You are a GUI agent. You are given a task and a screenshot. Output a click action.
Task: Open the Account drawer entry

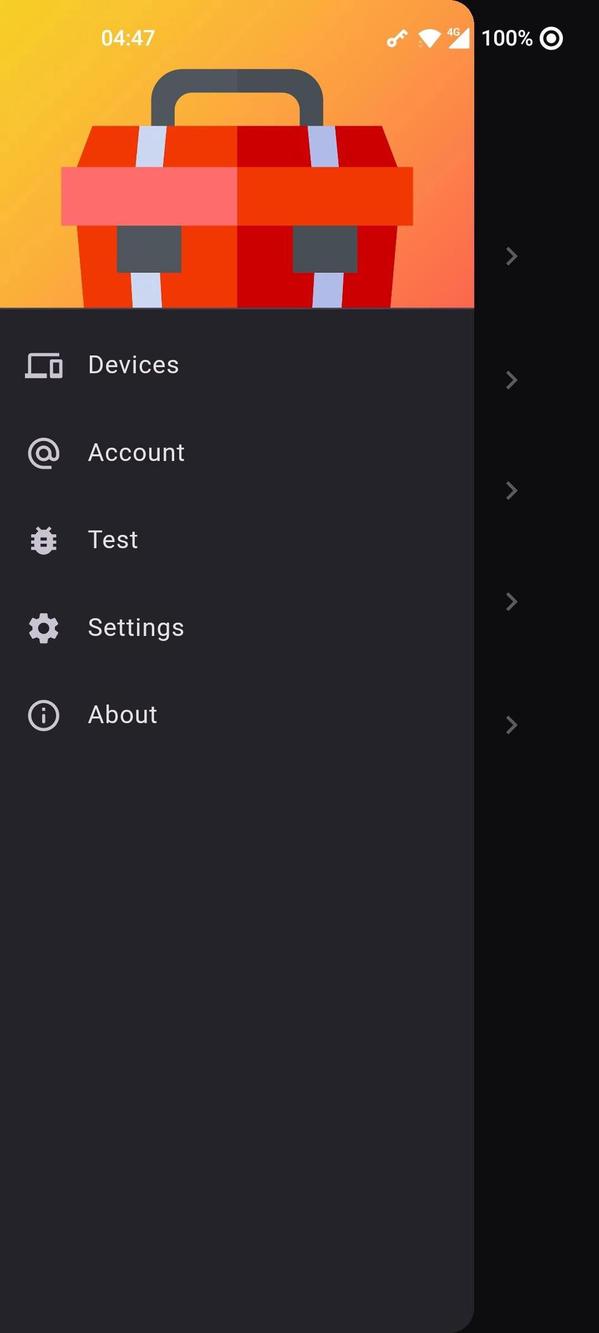[136, 453]
